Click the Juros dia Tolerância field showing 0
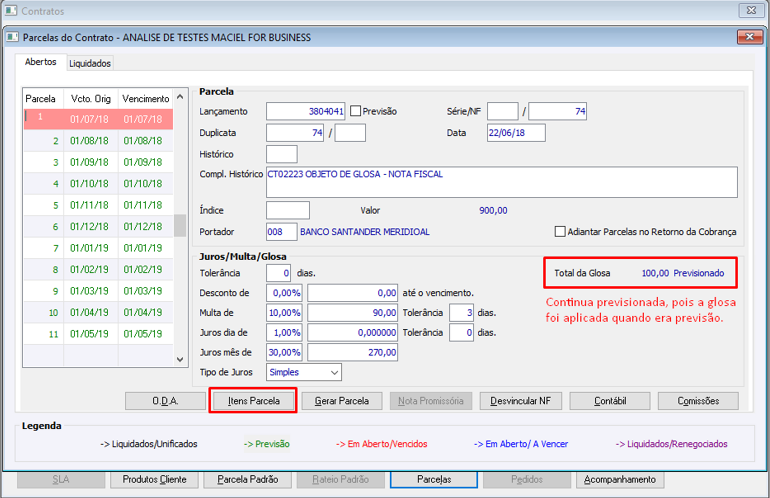770x498 pixels. (x=462, y=332)
